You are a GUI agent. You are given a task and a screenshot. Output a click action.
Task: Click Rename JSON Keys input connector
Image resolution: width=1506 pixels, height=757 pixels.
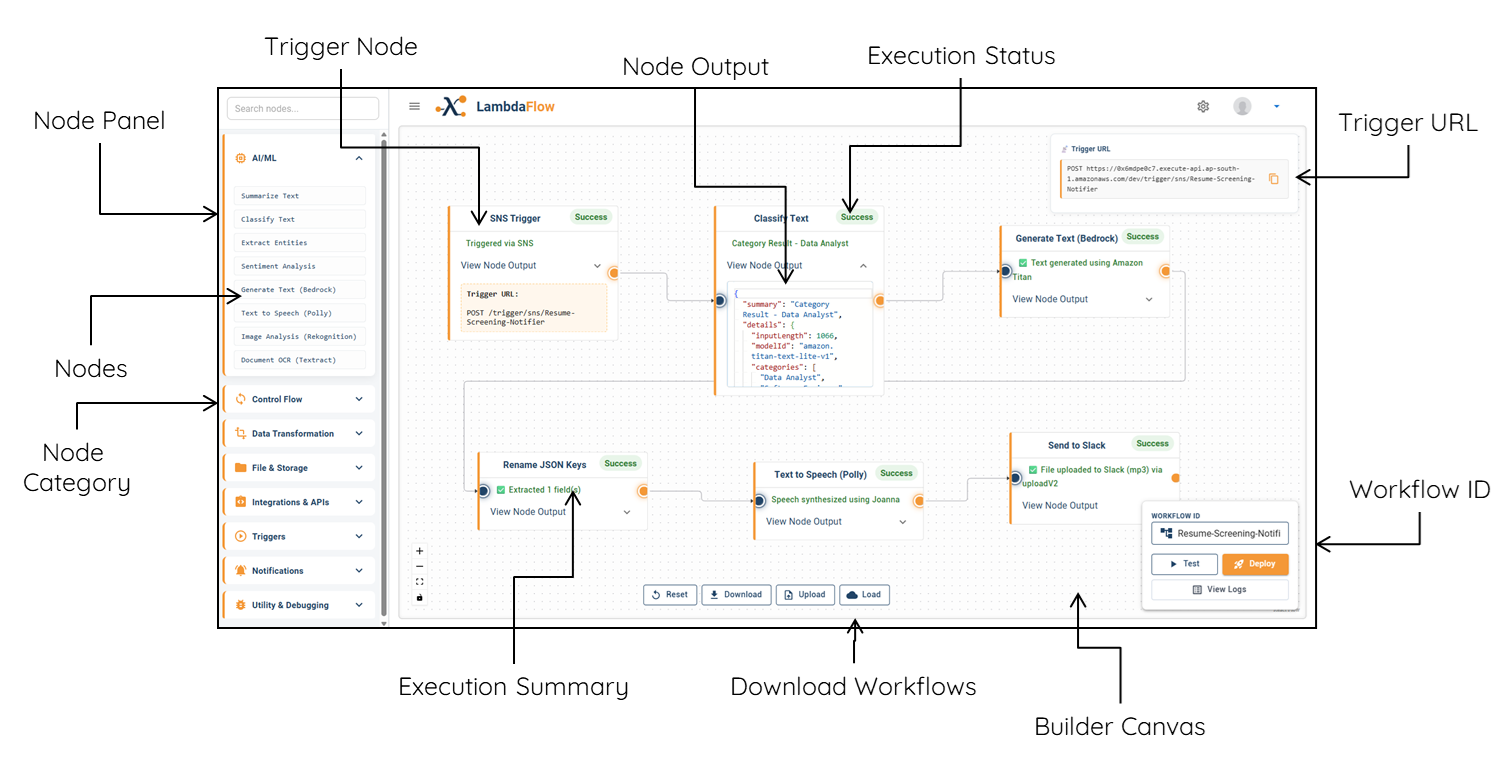[x=483, y=491]
